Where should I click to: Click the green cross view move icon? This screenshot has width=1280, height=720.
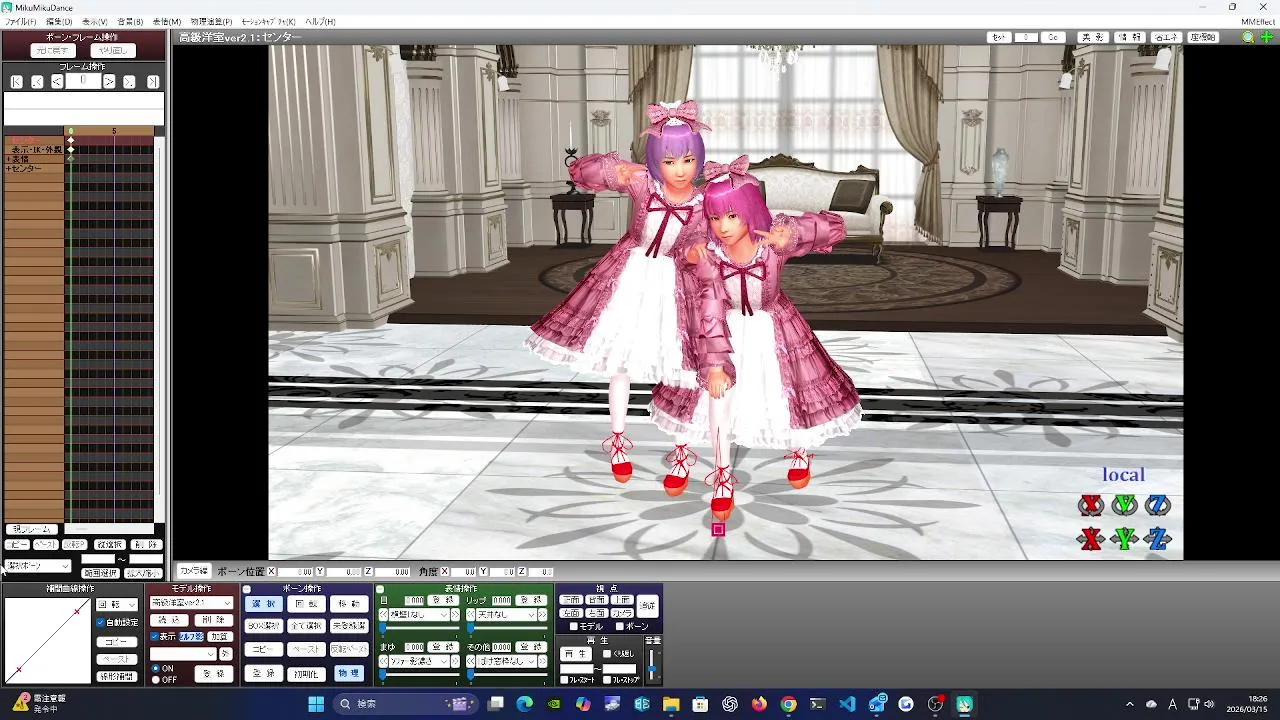[1266, 37]
